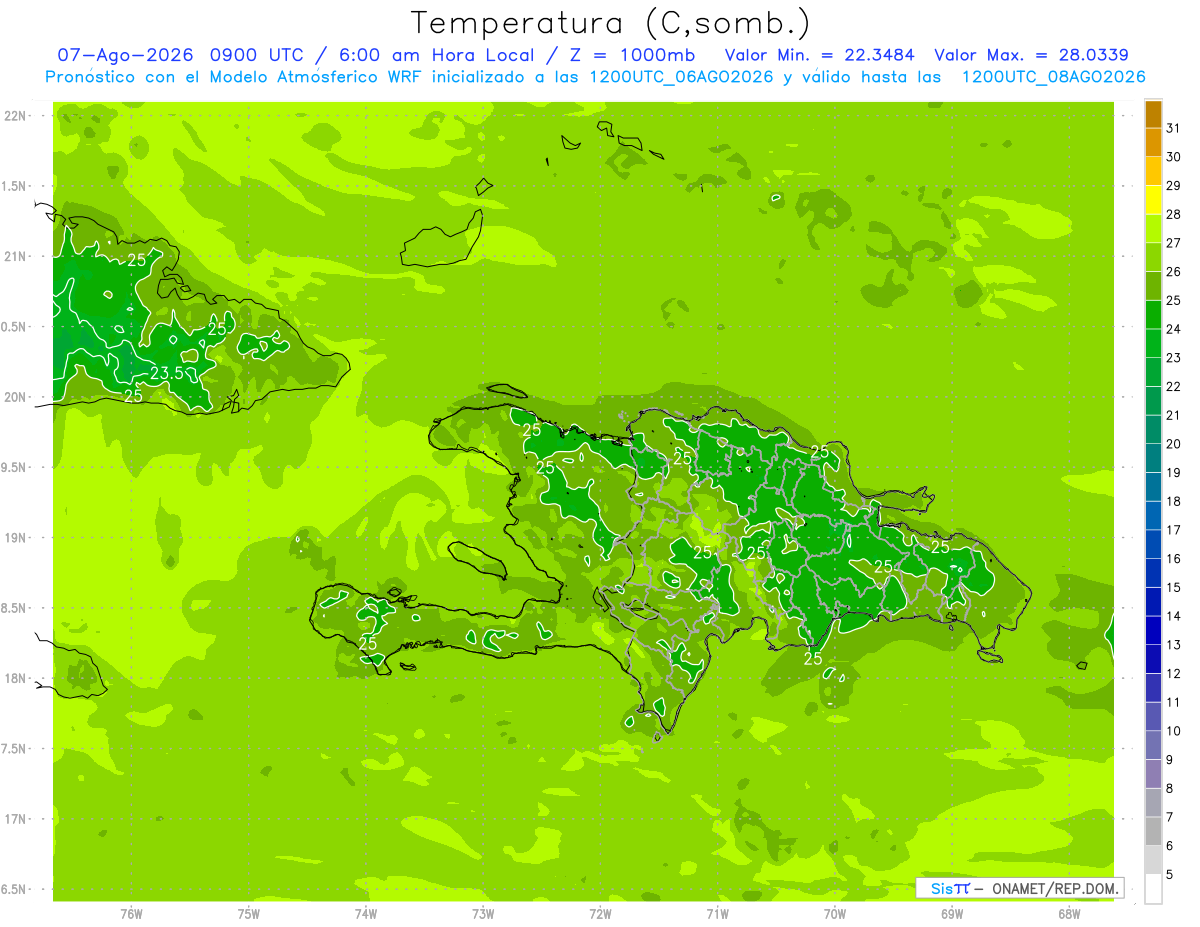The image size is (1200, 927).
Task: Click the '23.5' contour label over Cuba
Action: [166, 374]
